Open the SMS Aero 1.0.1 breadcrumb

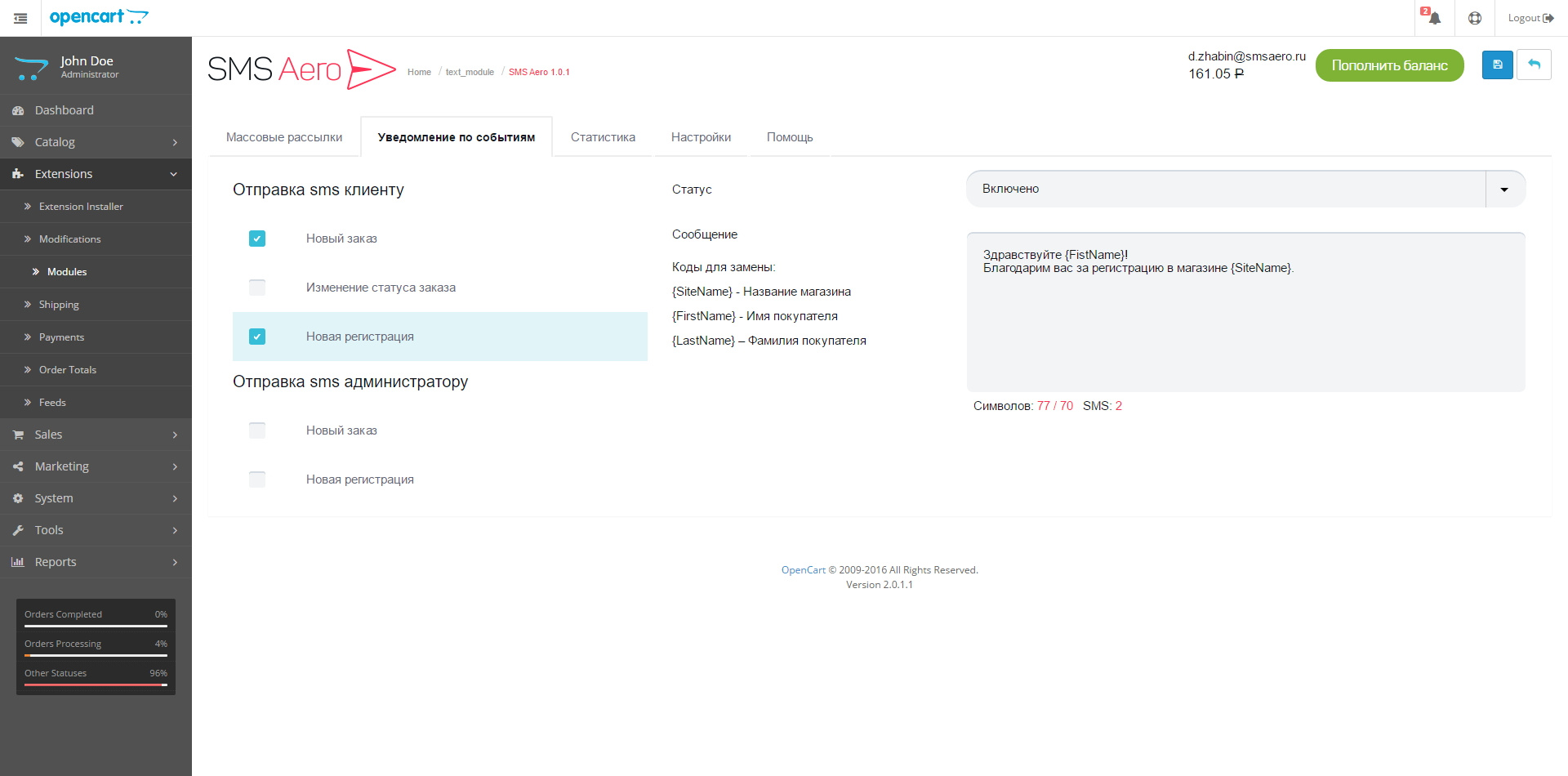(x=539, y=72)
